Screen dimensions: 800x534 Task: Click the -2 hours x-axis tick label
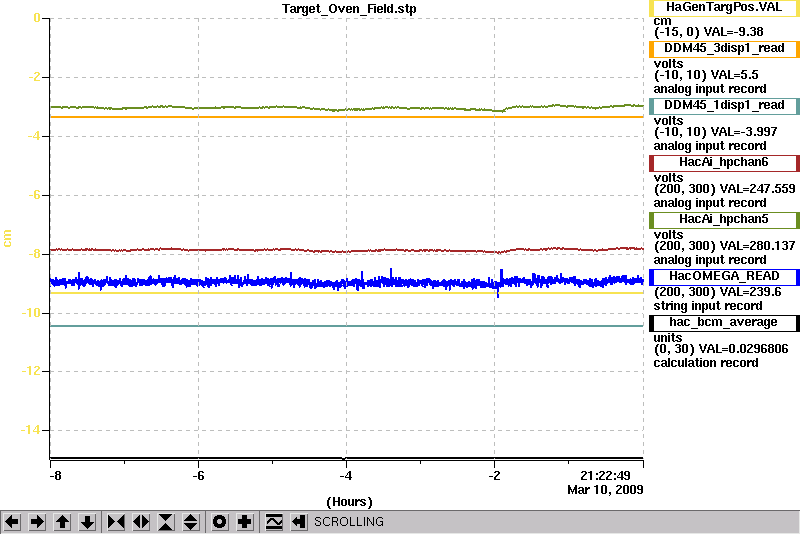click(494, 476)
